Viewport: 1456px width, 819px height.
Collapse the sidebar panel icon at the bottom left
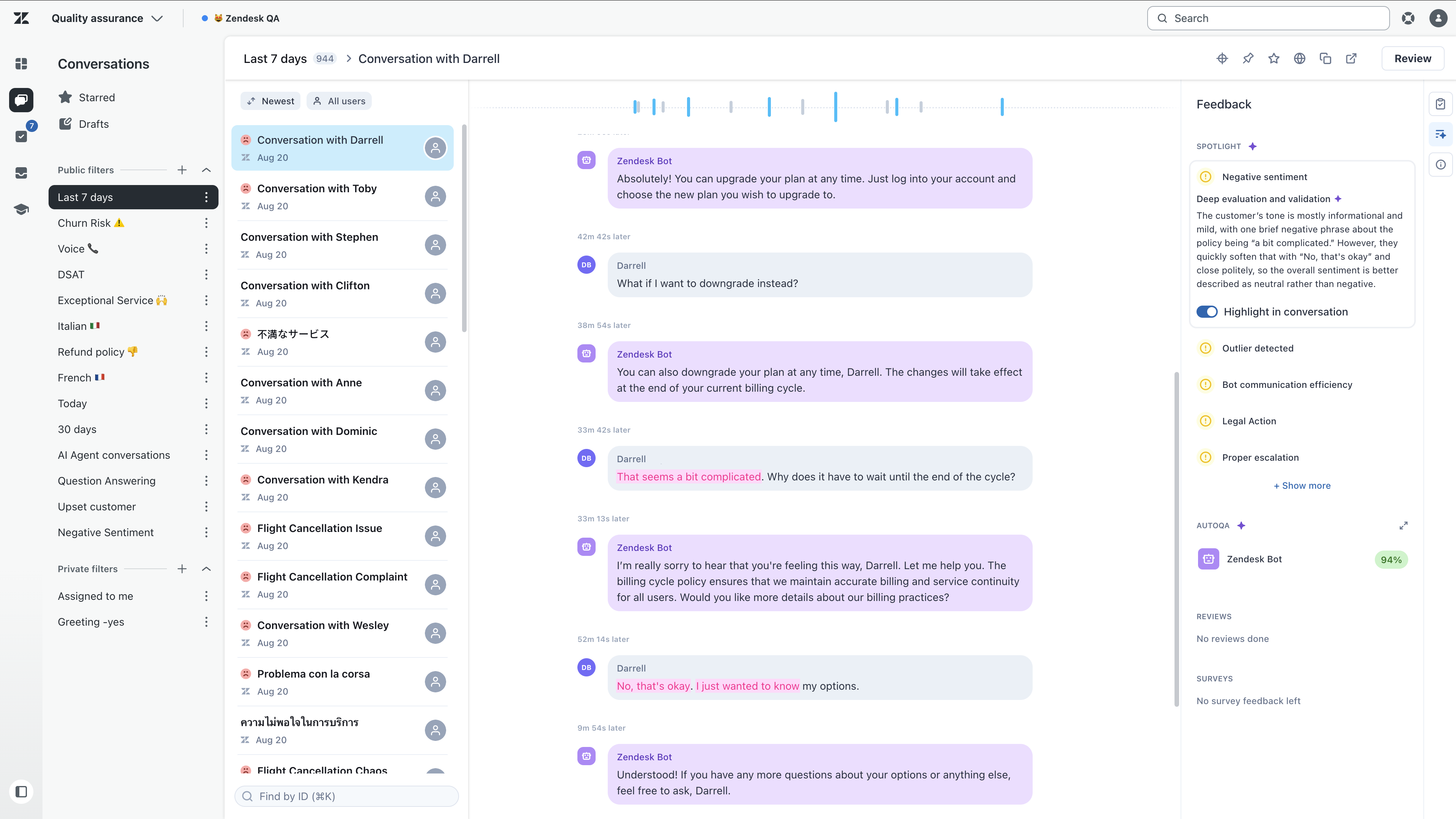pyautogui.click(x=22, y=791)
